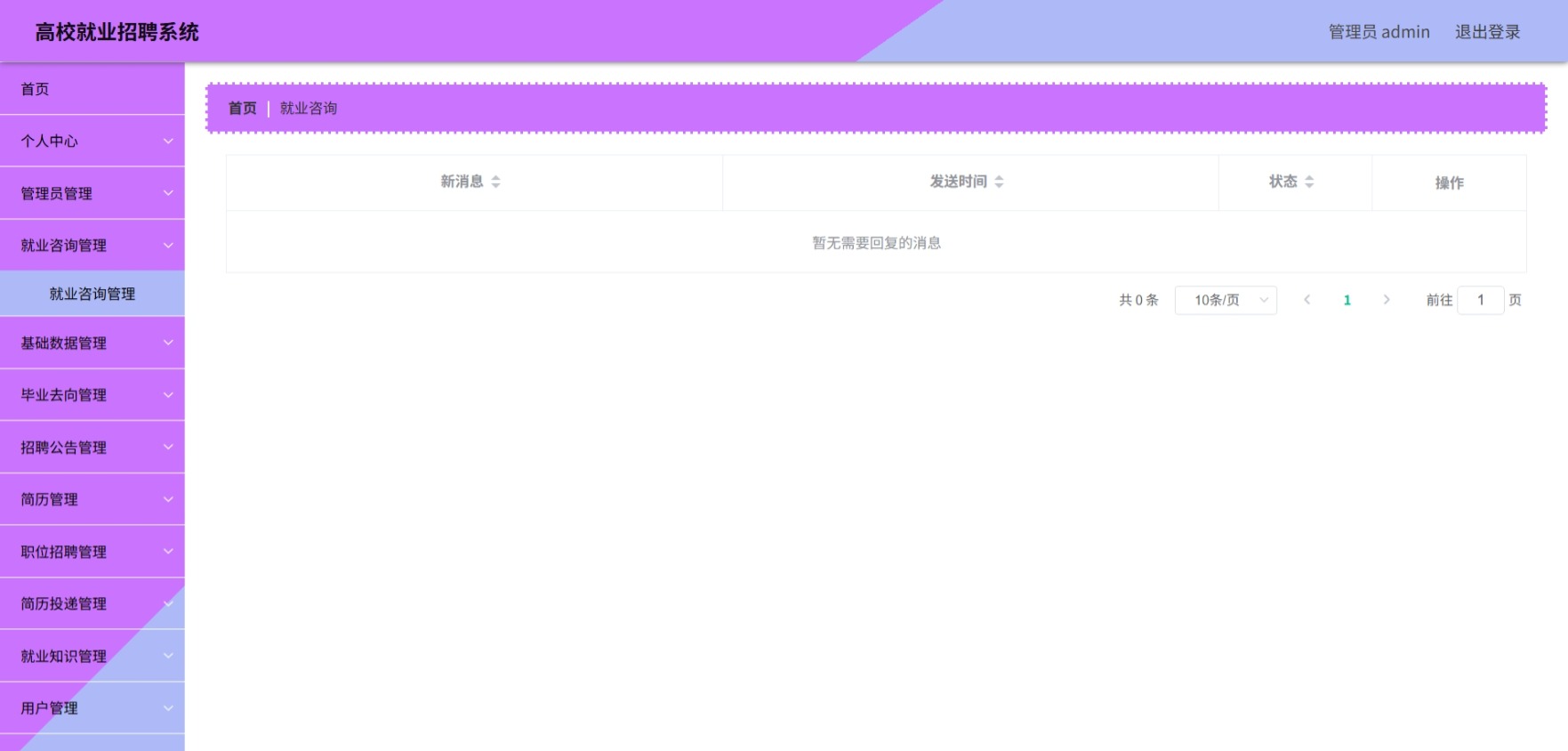Open the 首页 sidebar menu item
The image size is (1568, 751).
click(x=92, y=89)
